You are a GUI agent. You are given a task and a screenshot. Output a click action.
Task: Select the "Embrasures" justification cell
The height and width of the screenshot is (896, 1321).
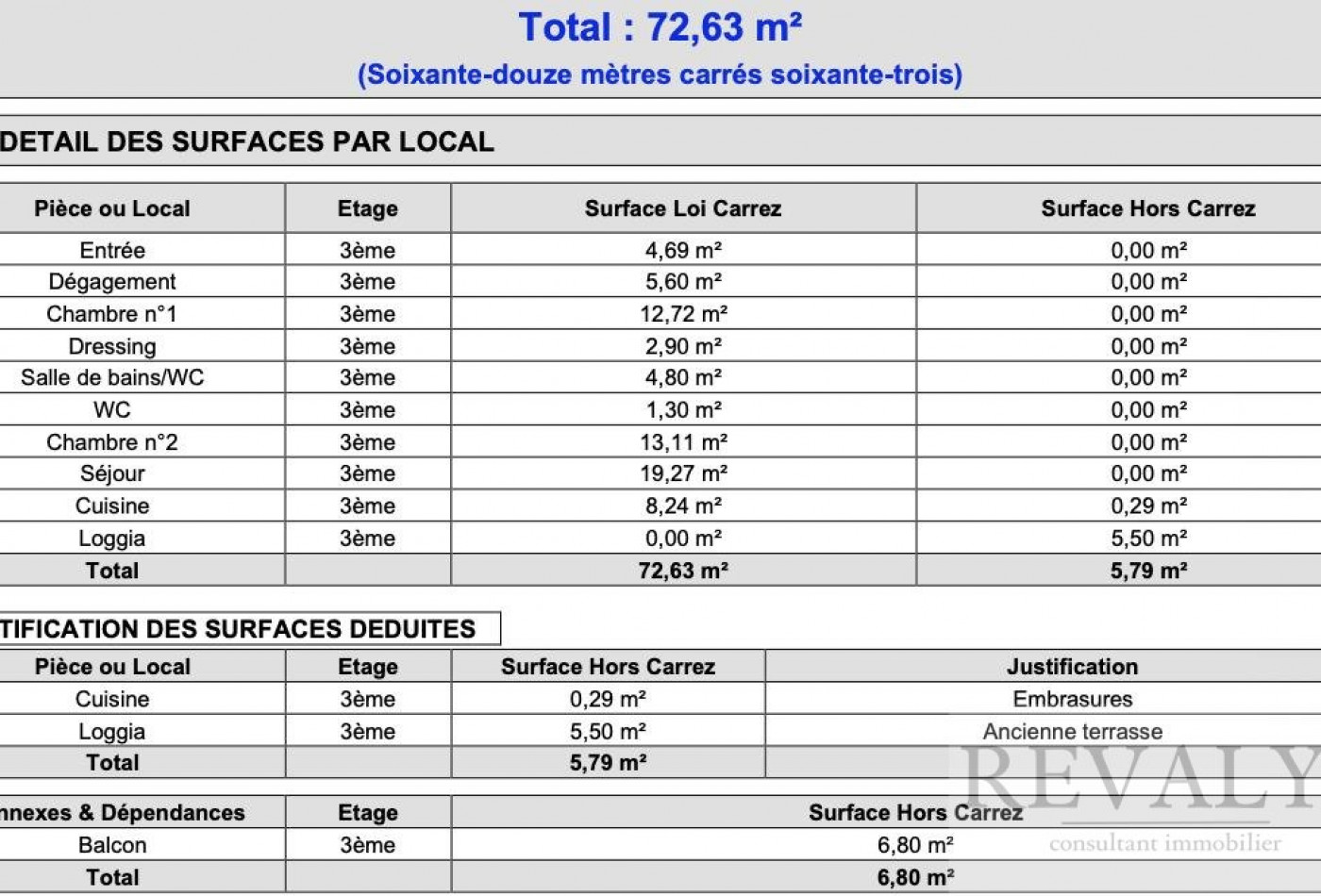1072,699
